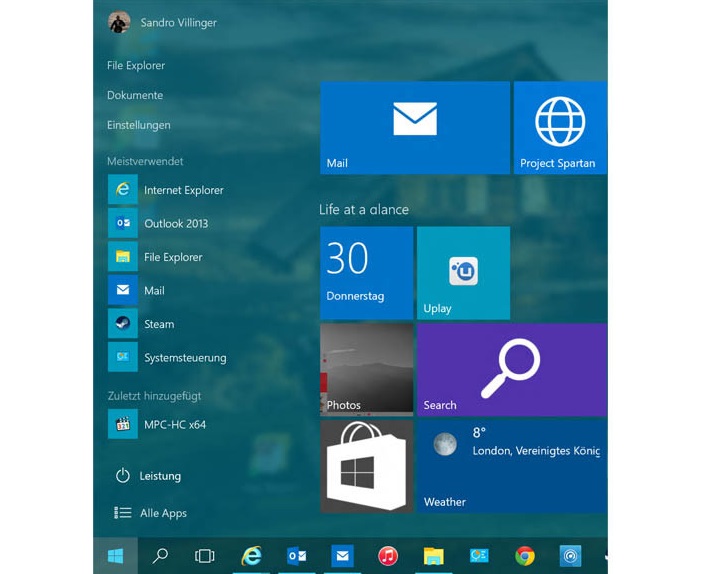703x574 pixels.
Task: Open the blue circular app icon on taskbar
Action: click(x=570, y=556)
